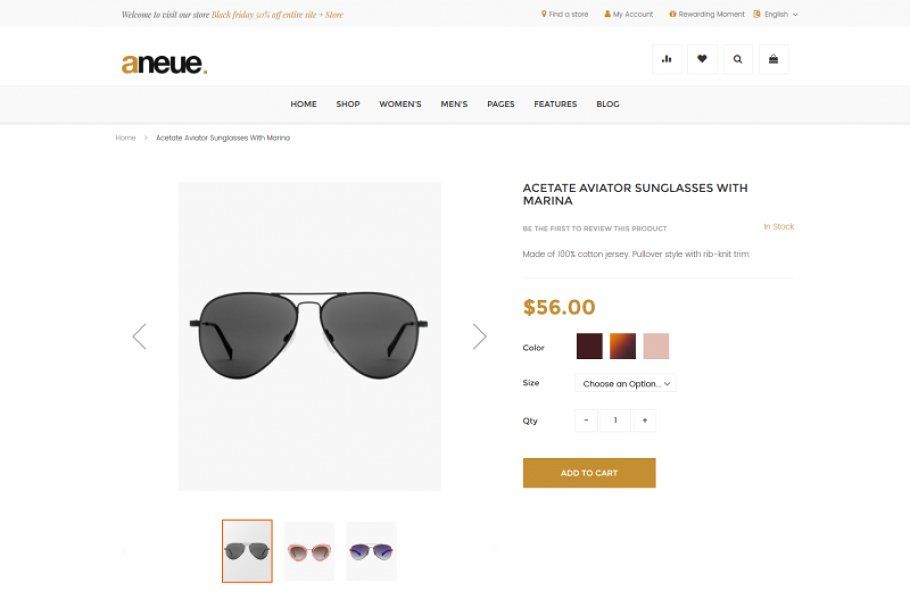Viewport: 910px width, 607px height.
Task: Decrease quantity with minus button
Action: [586, 420]
